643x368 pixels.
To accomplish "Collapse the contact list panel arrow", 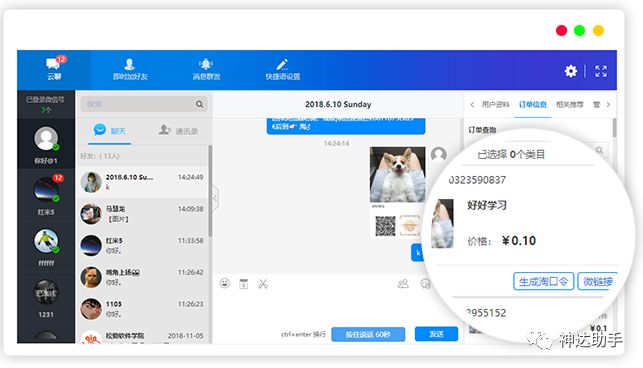I will pos(215,198).
